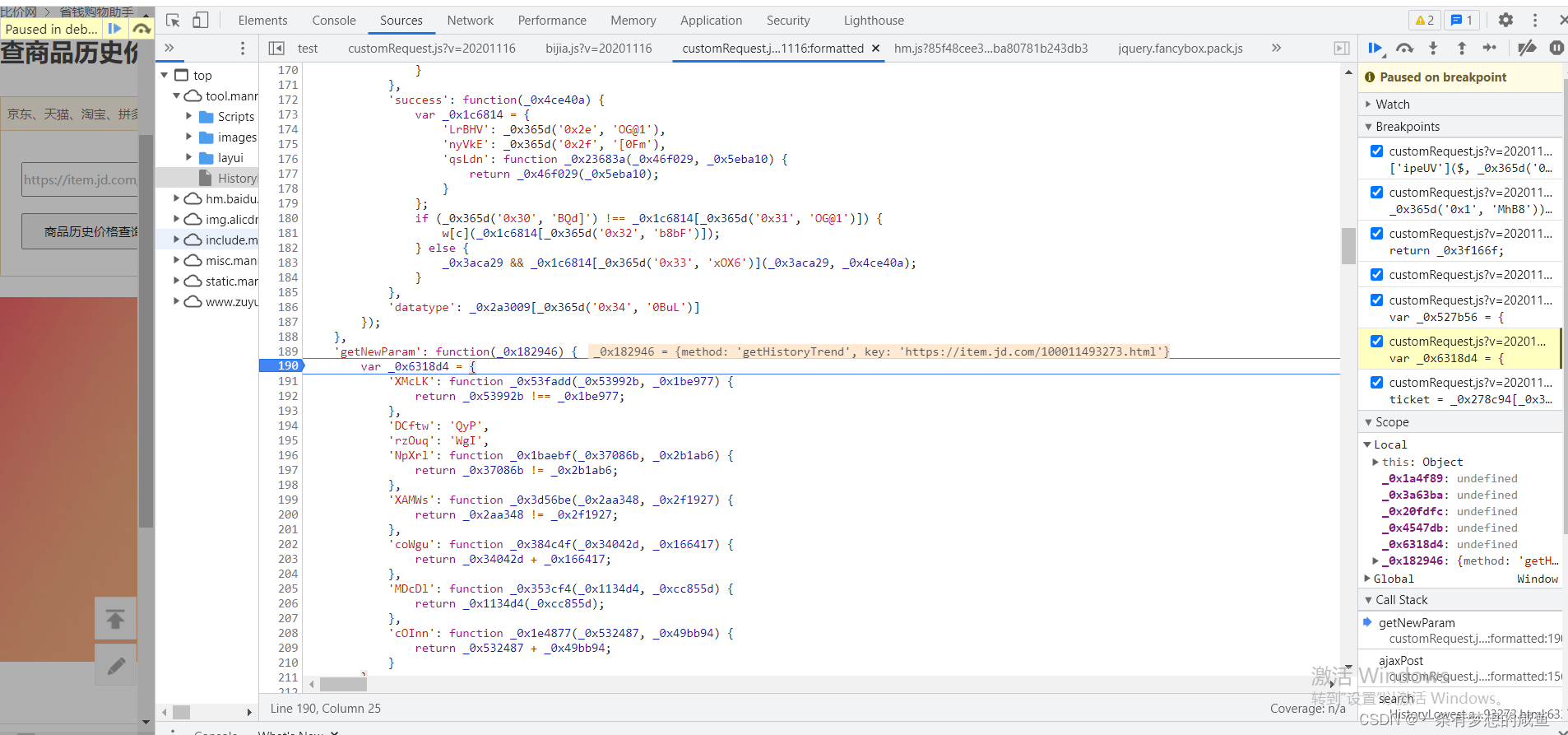The height and width of the screenshot is (735, 1568).
Task: Switch to the Network tab
Action: click(x=470, y=21)
